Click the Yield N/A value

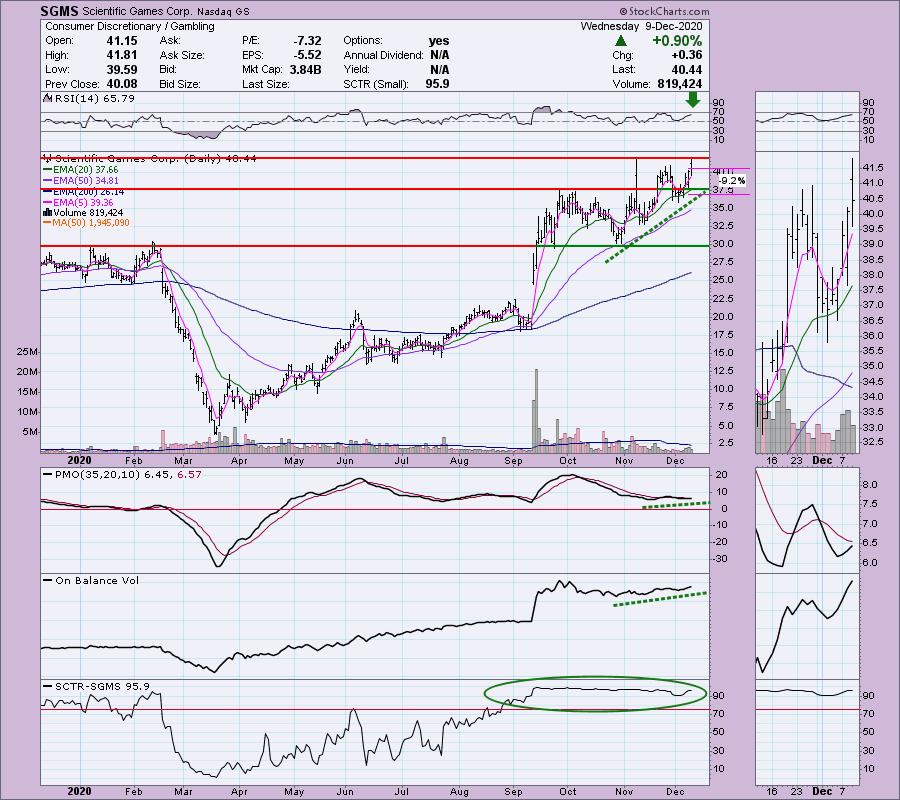[439, 69]
